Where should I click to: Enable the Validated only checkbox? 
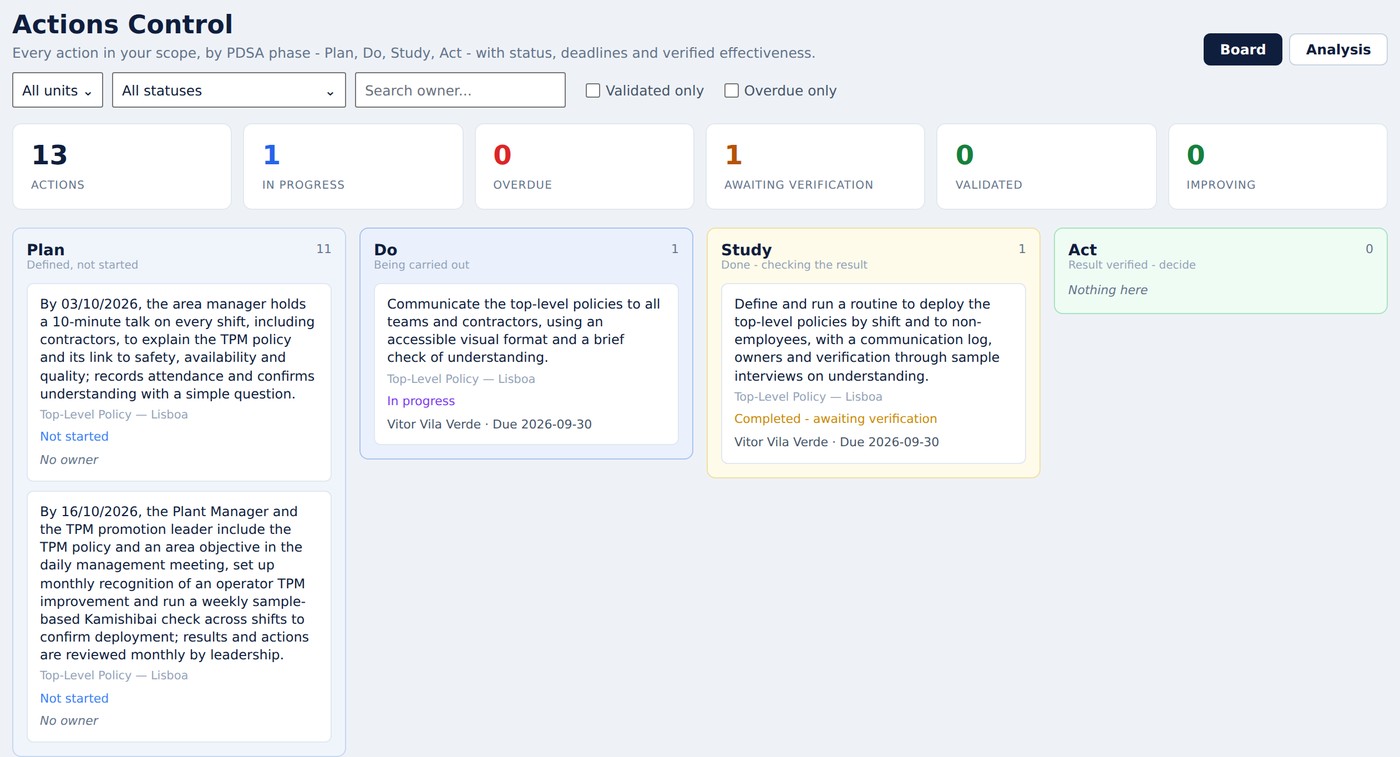[x=593, y=91]
